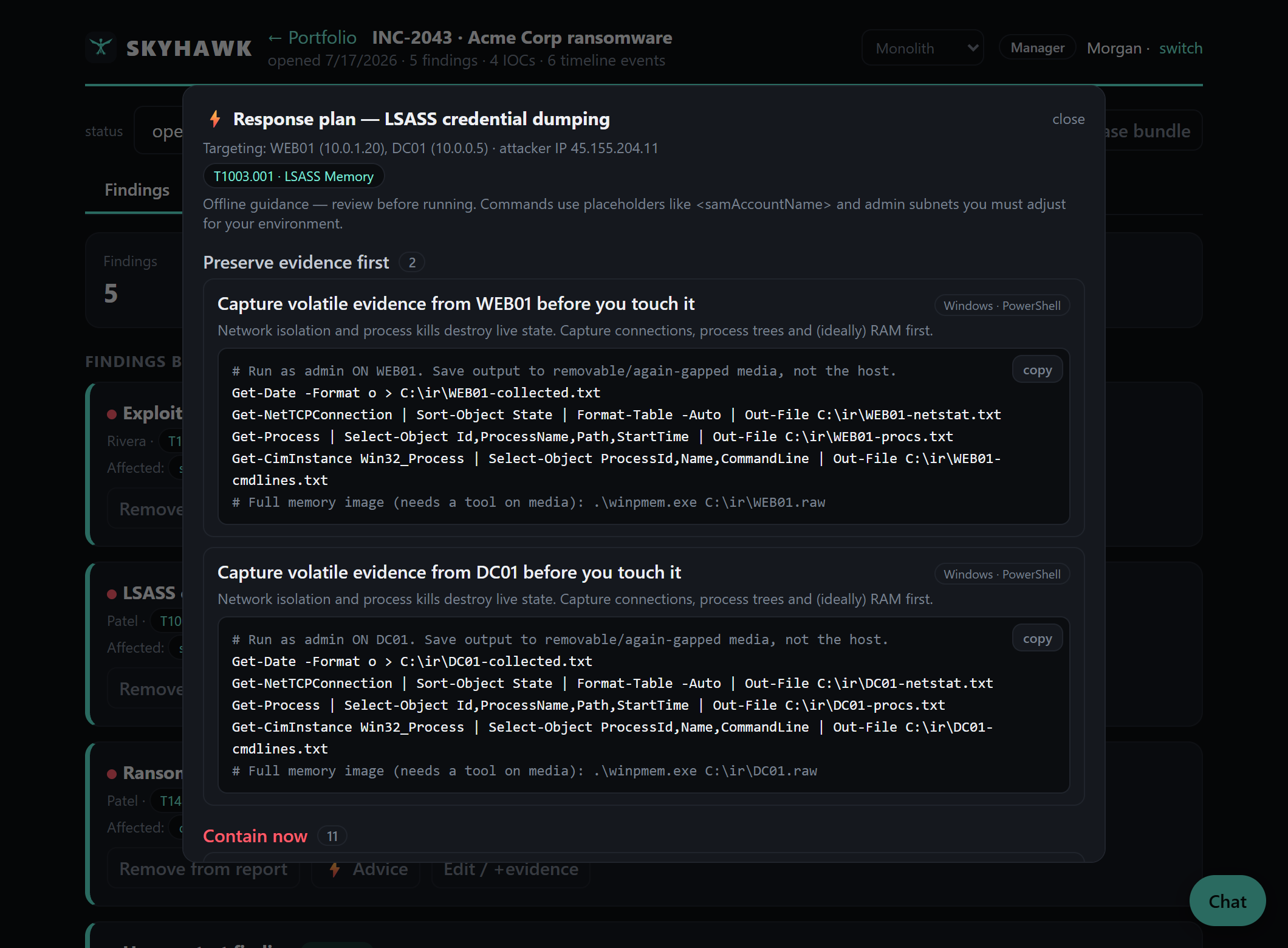Switch to the Findings tab

[x=137, y=190]
